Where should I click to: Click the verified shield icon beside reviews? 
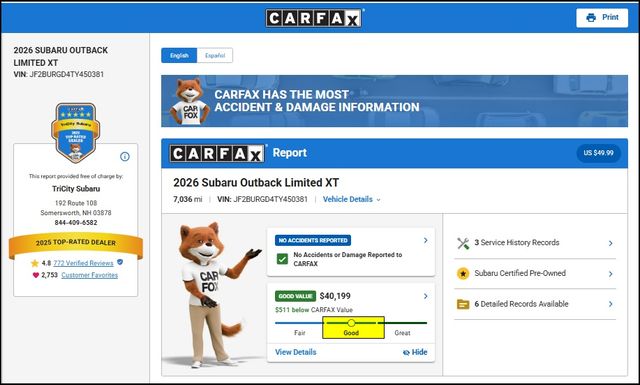[120, 262]
